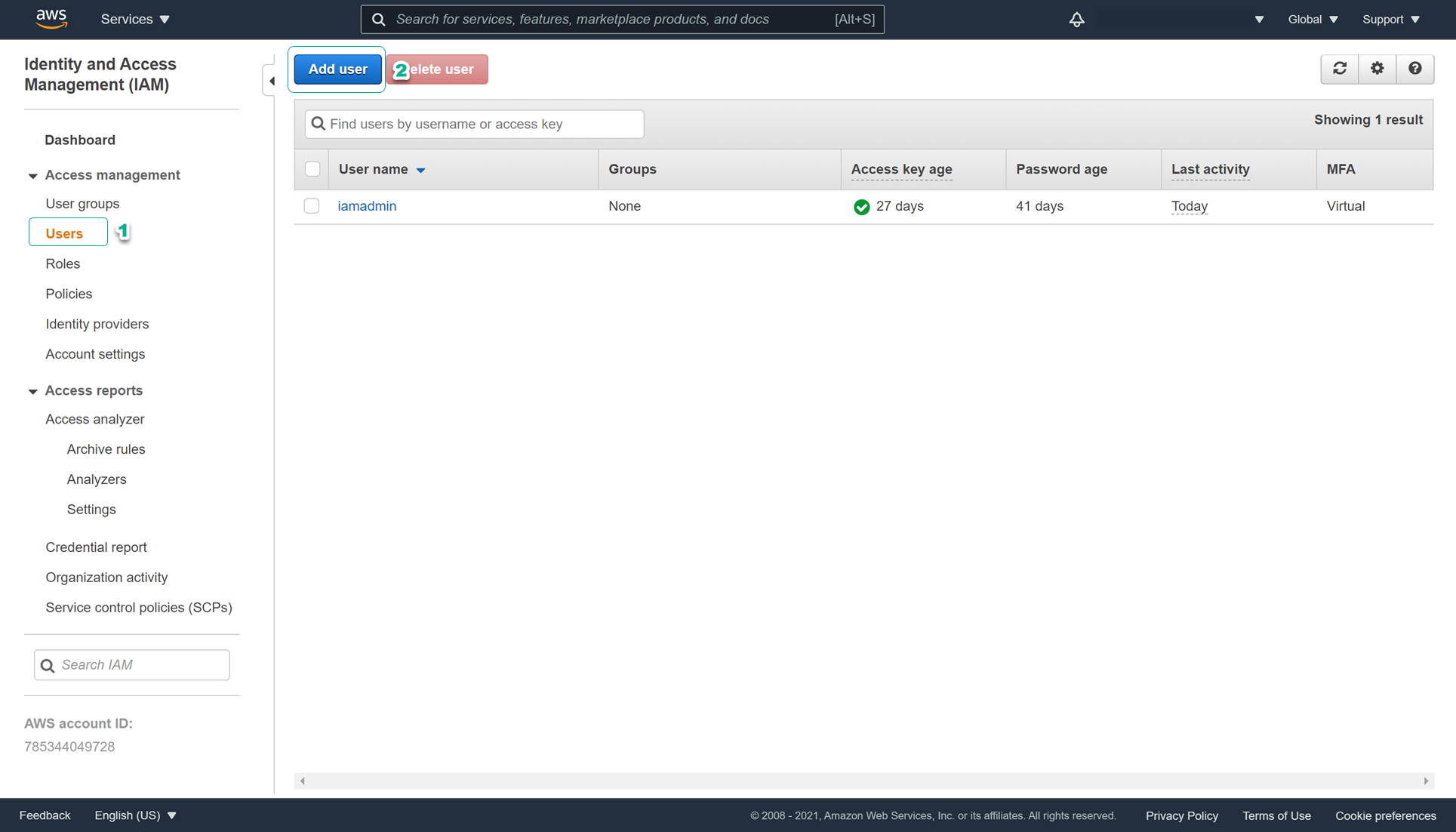1456x832 pixels.
Task: Collapse the Access management section
Action: [x=32, y=176]
